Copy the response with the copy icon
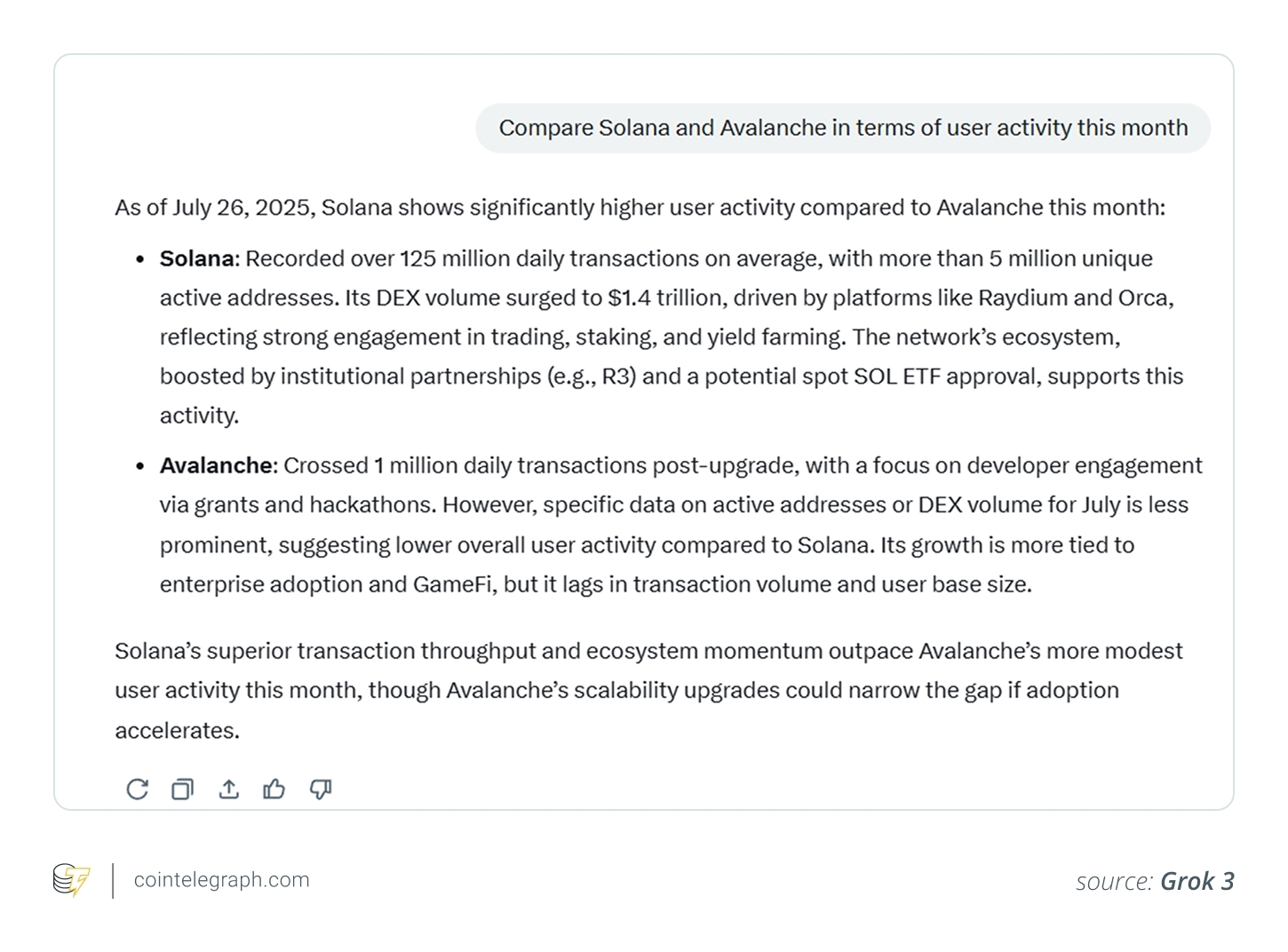Viewport: 1288px width, 952px height. tap(182, 789)
